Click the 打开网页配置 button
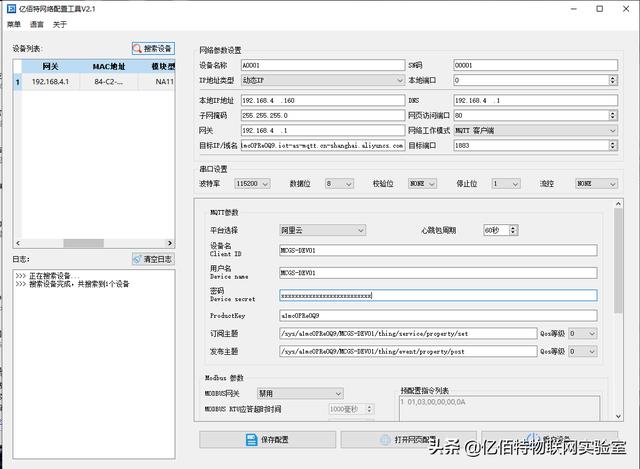Image resolution: width=640 pixels, height=469 pixels. 409,440
